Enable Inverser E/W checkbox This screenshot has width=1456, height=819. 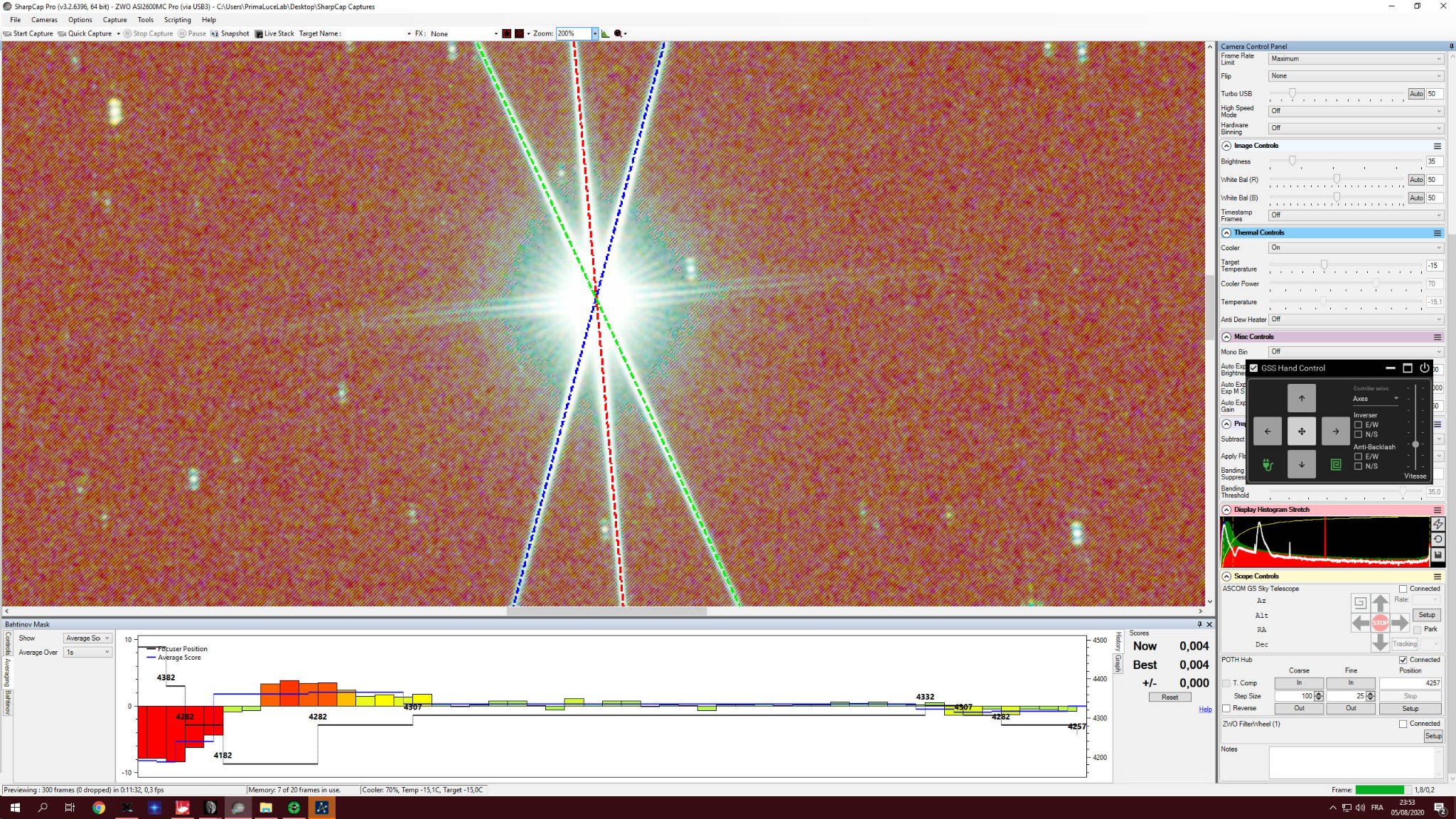tap(1358, 424)
